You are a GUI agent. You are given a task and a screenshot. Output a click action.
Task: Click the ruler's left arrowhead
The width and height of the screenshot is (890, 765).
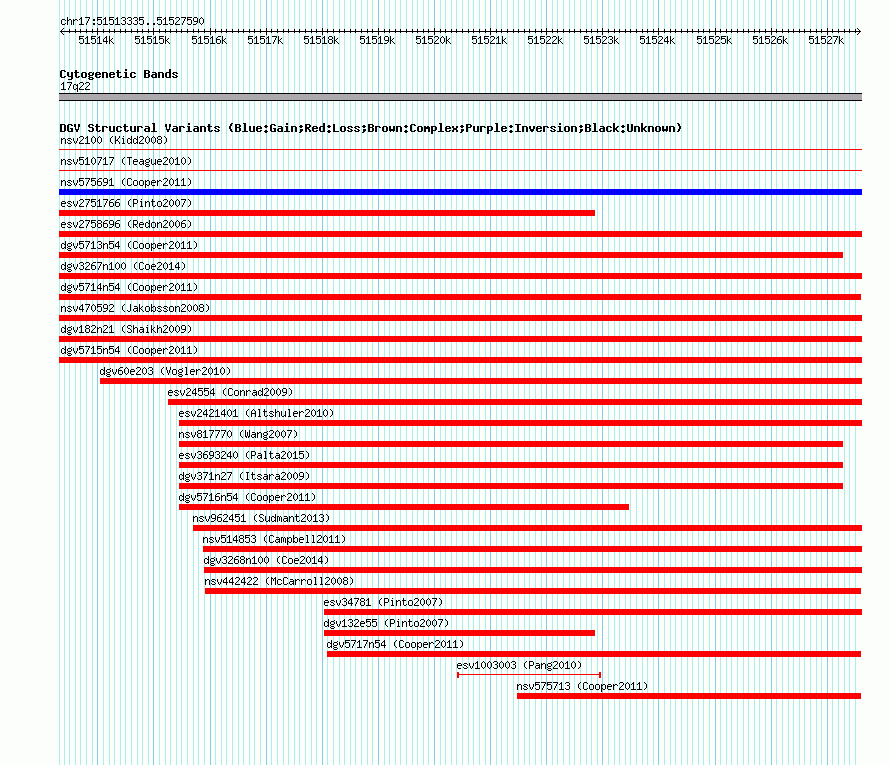62,31
